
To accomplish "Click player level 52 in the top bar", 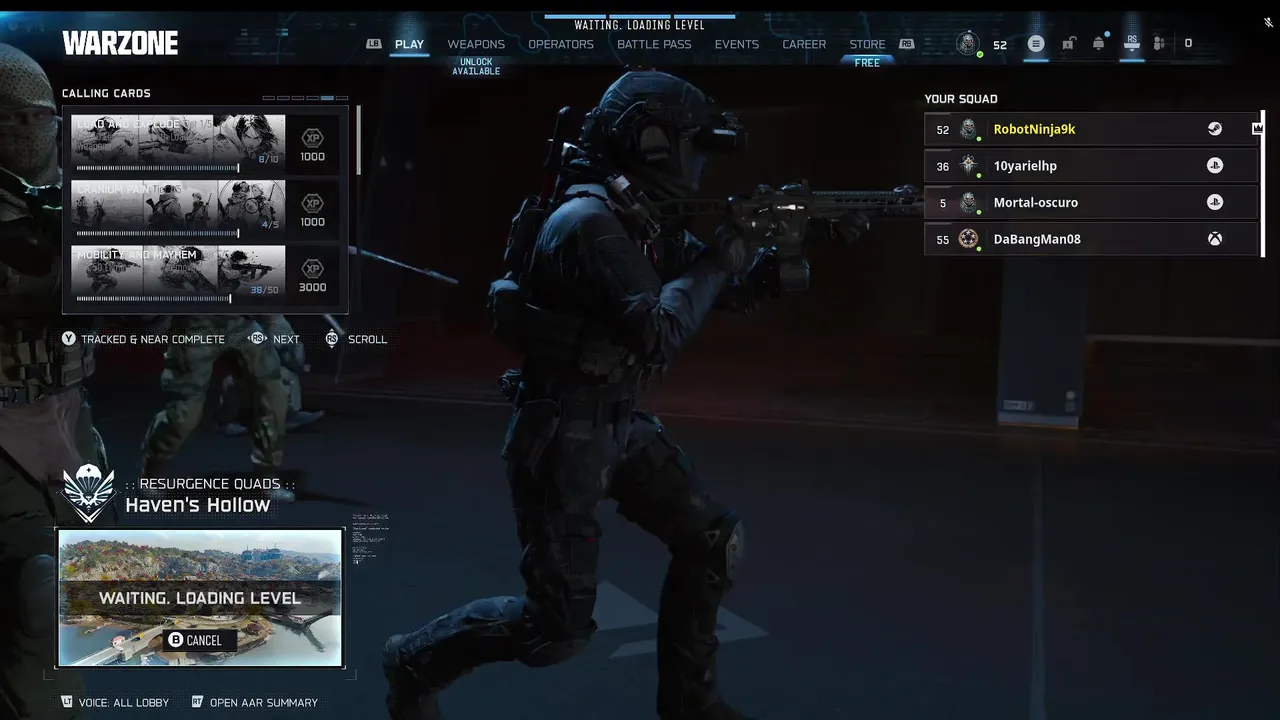I will point(1000,45).
